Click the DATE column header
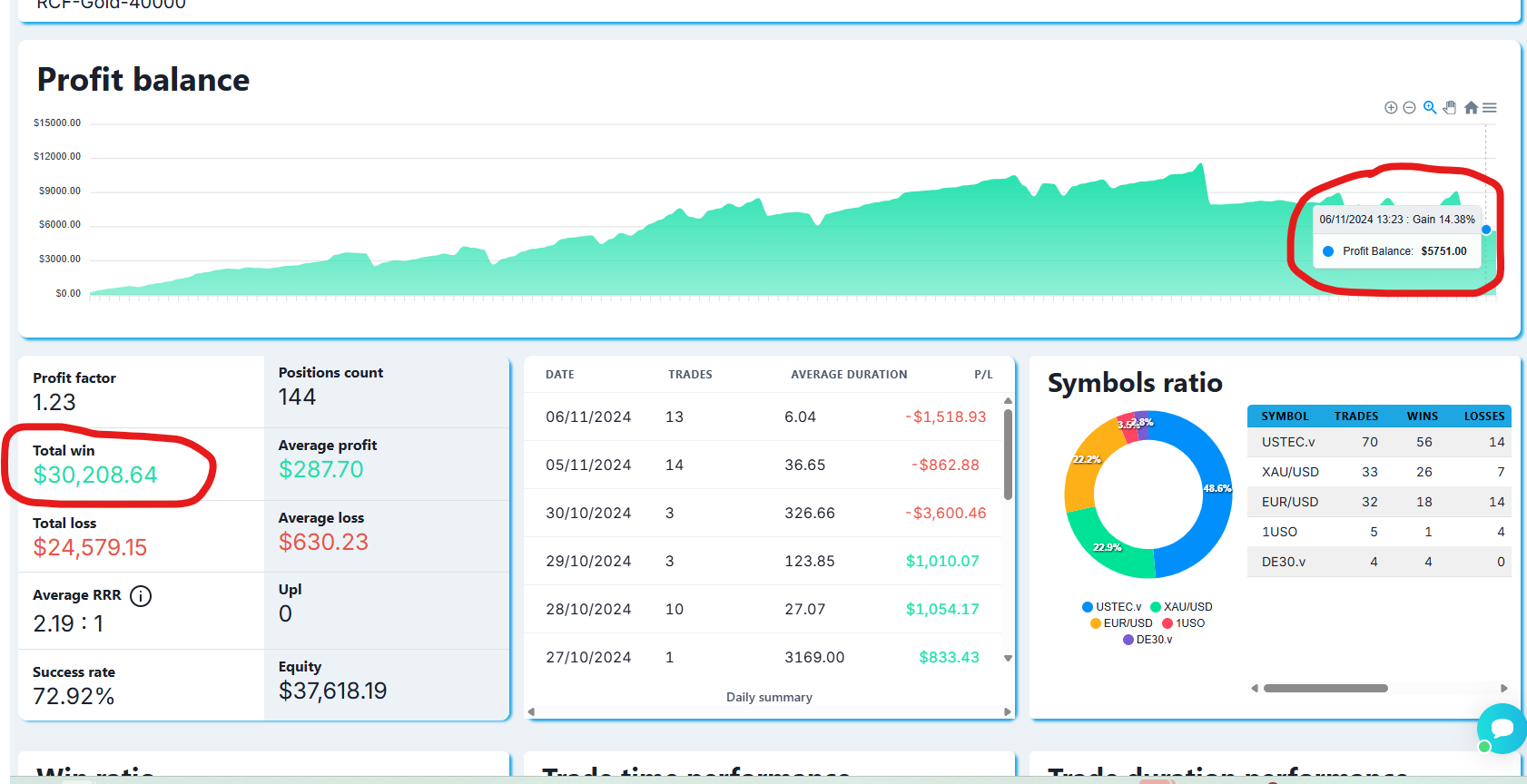The height and width of the screenshot is (784, 1527). pos(560,375)
